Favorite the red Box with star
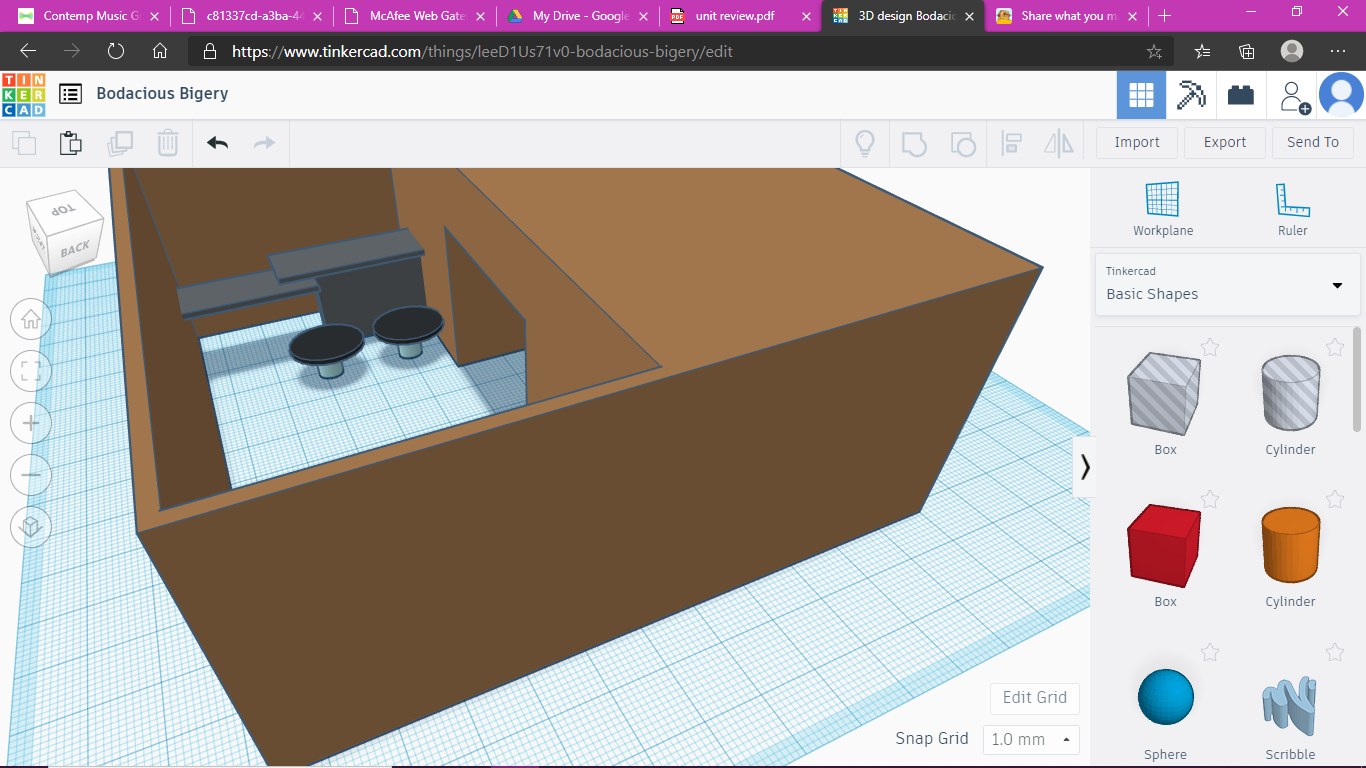Image resolution: width=1366 pixels, height=768 pixels. click(x=1210, y=499)
